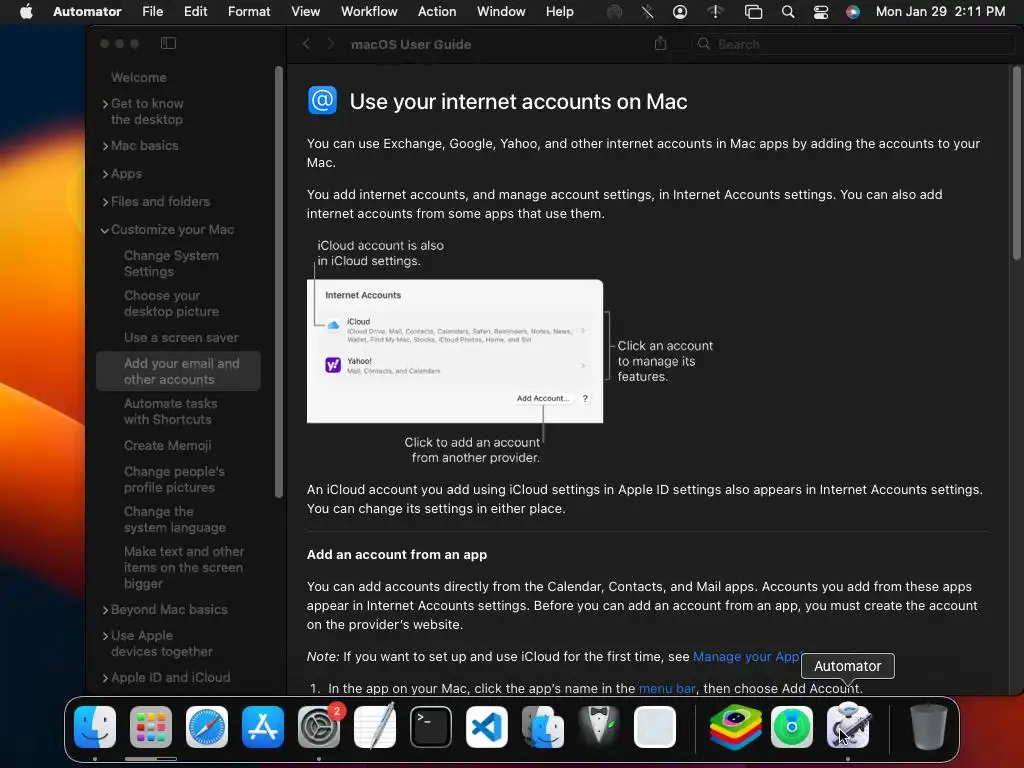Open 'Use a screen saver' topic
This screenshot has height=768, width=1024.
[x=181, y=337]
